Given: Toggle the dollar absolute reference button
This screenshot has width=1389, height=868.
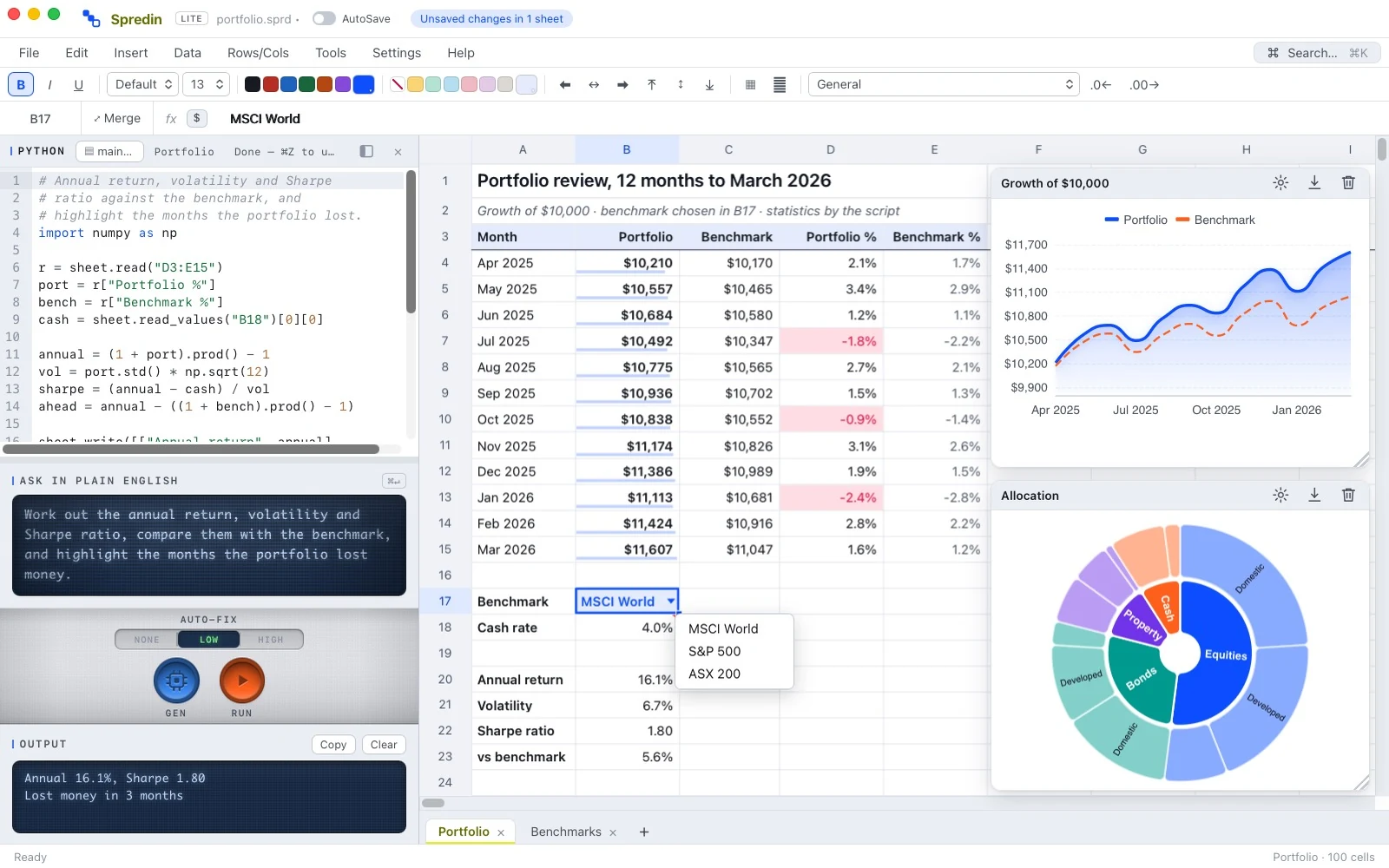Looking at the screenshot, I should (197, 119).
